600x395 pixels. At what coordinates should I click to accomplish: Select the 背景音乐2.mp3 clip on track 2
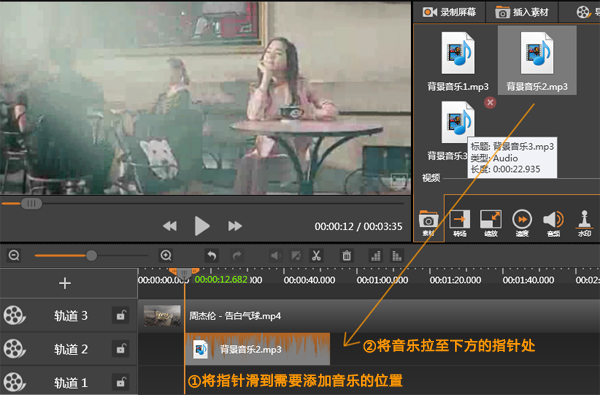[x=258, y=349]
